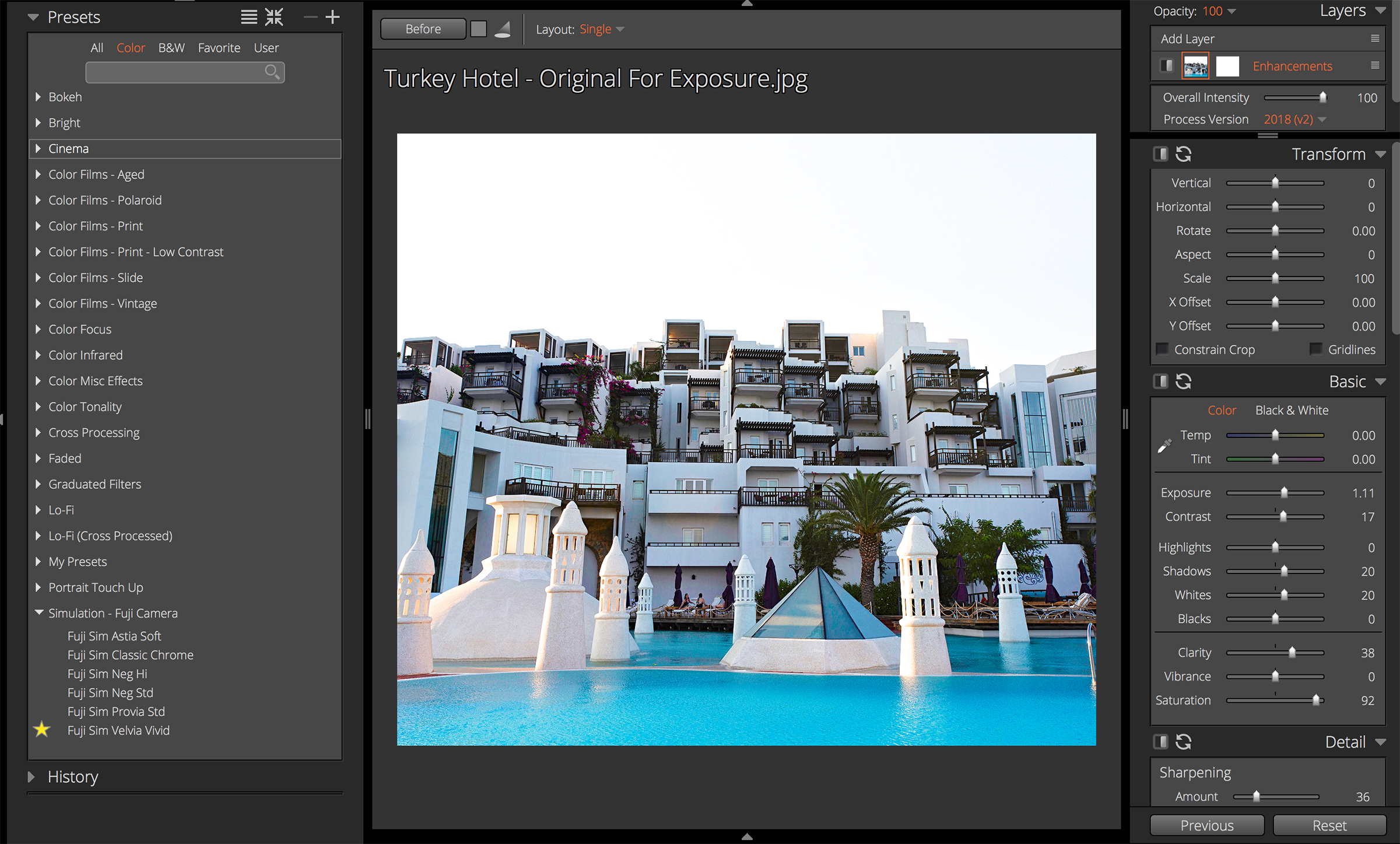Toggle the Detail panel on/off switch
The height and width of the screenshot is (844, 1400).
(x=1160, y=742)
